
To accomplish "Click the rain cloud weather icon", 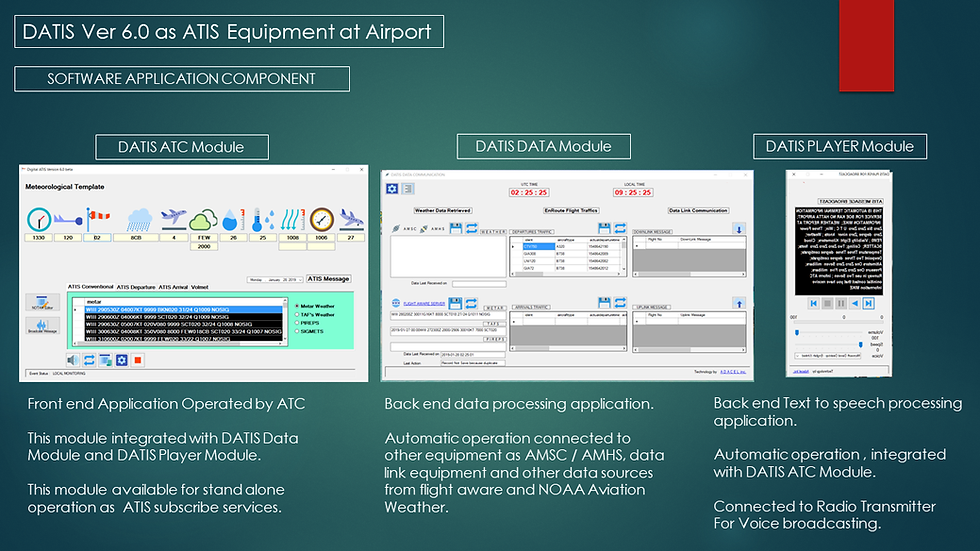I will (139, 220).
